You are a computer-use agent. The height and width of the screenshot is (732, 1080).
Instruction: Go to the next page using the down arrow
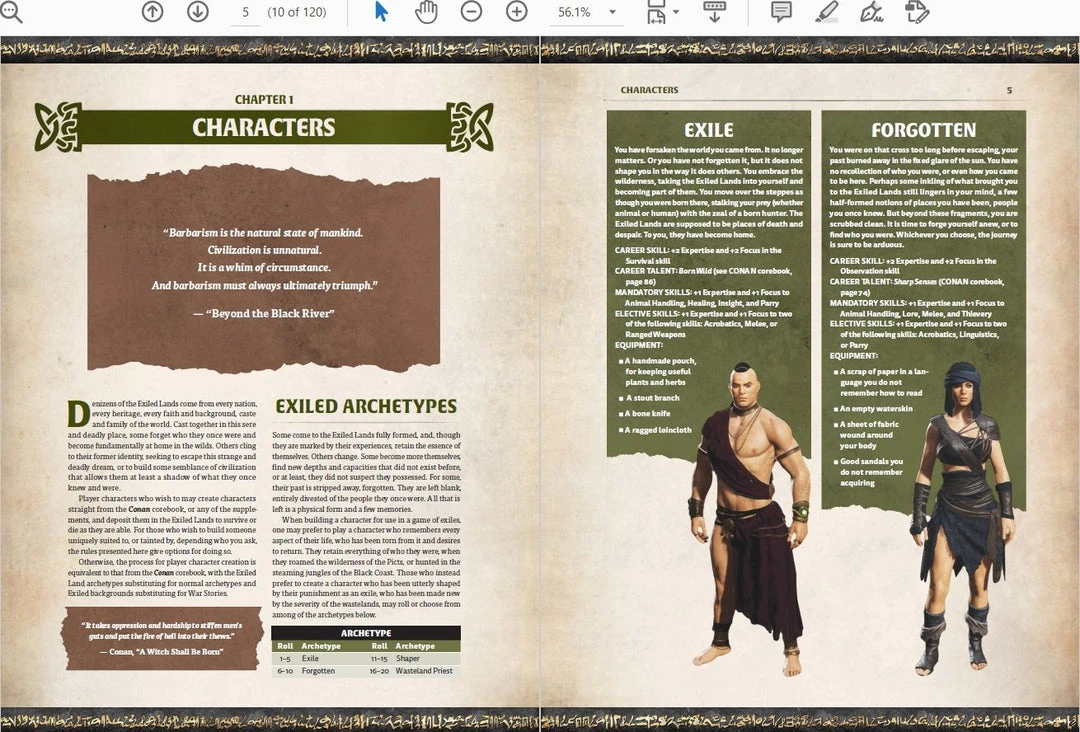pyautogui.click(x=197, y=13)
